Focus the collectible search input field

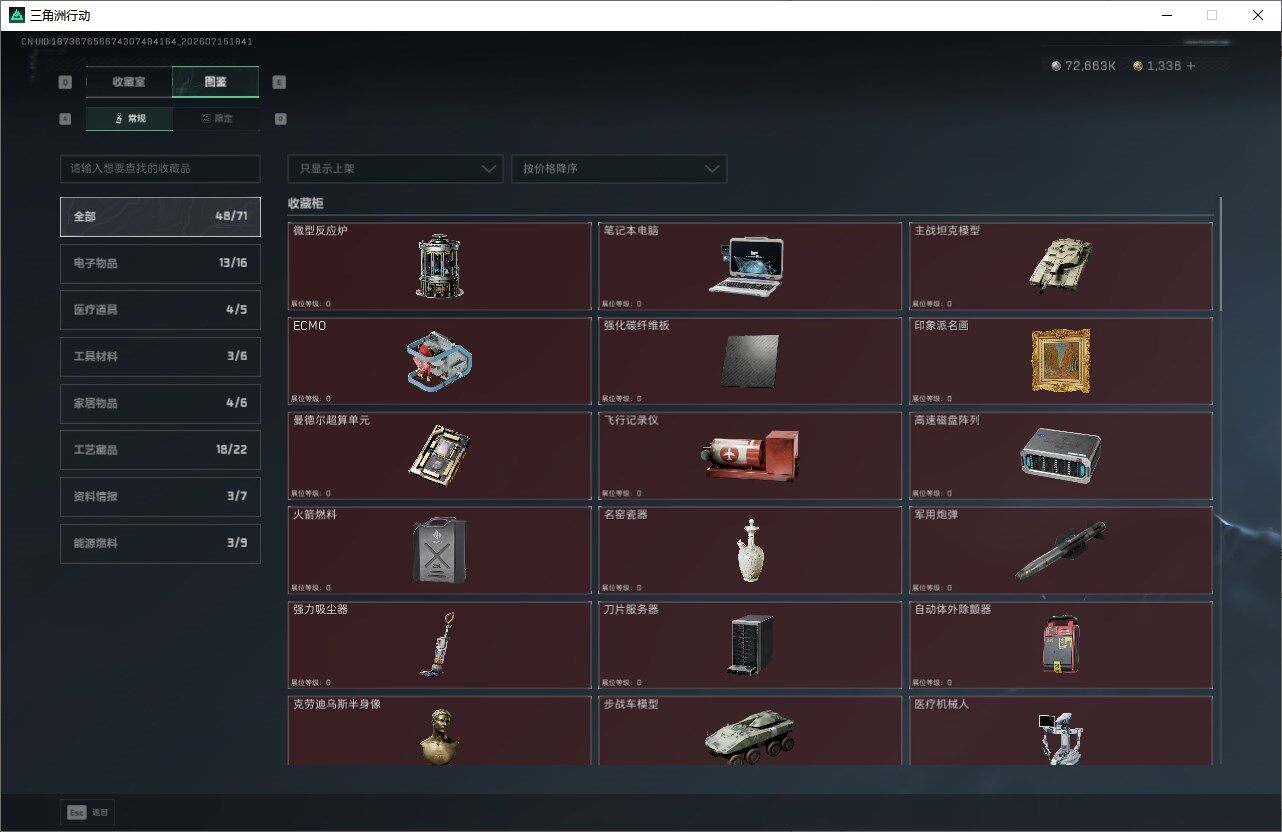click(160, 169)
